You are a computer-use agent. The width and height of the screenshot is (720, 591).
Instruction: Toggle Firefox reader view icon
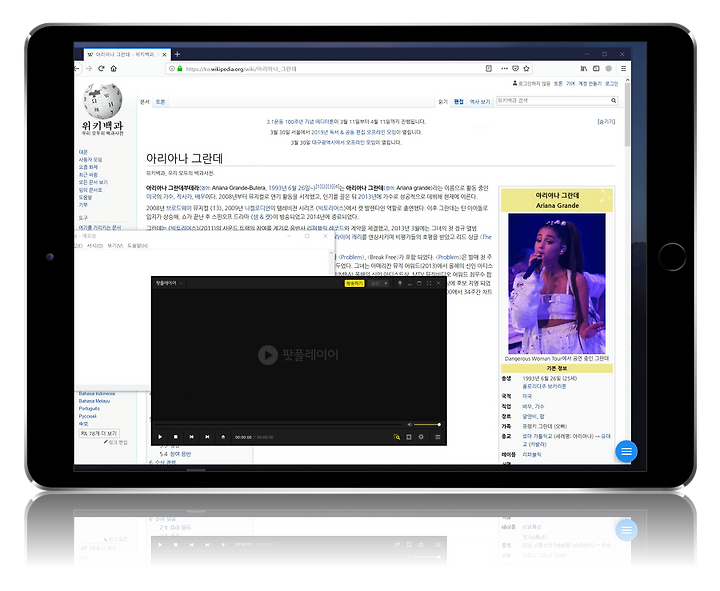point(489,68)
